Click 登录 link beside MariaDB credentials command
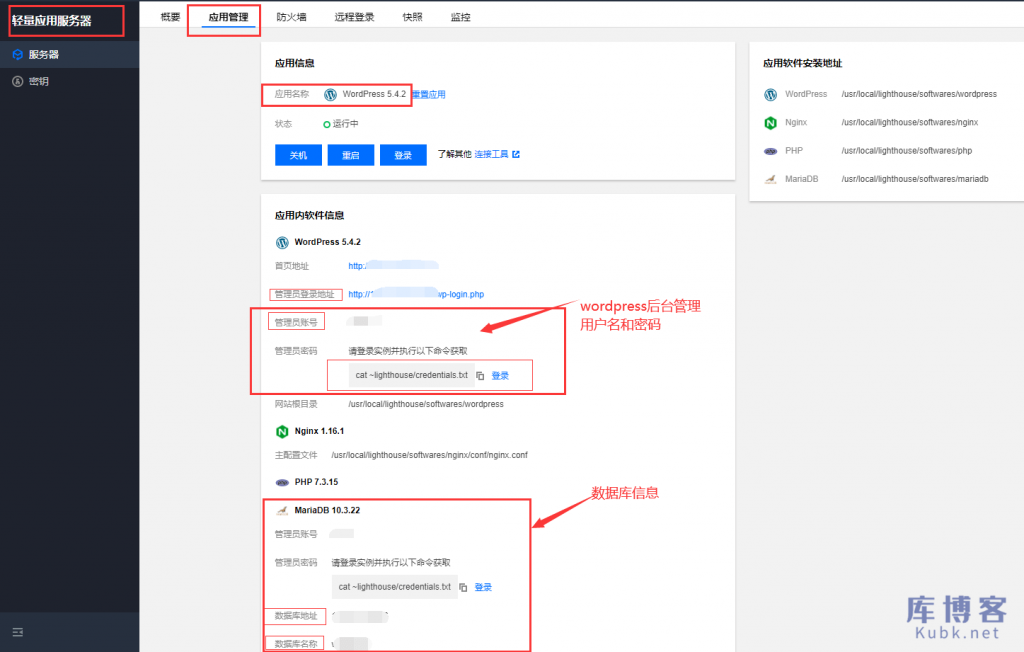 click(x=483, y=587)
